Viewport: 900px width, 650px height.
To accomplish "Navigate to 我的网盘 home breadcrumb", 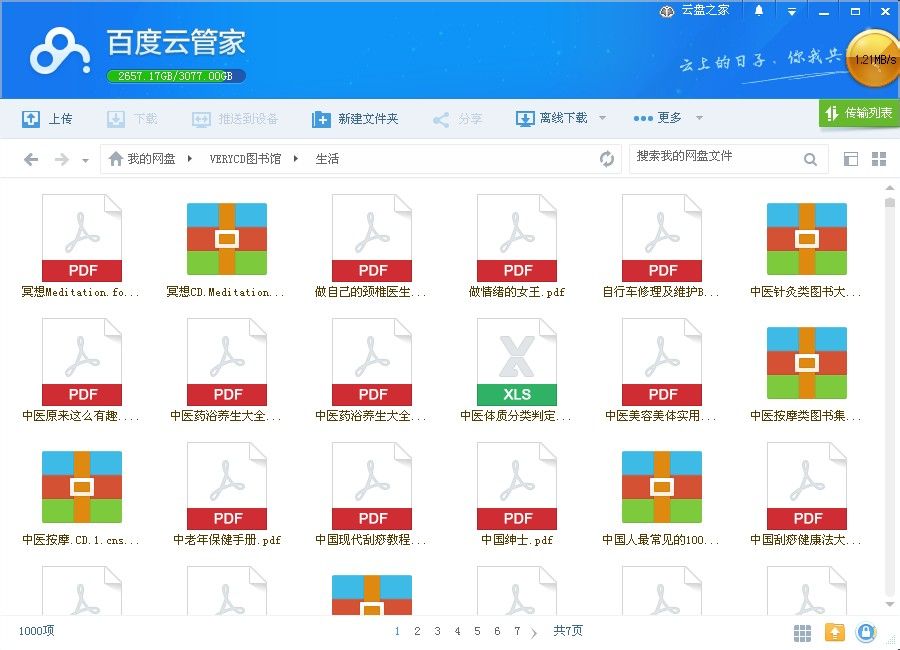I will 142,158.
